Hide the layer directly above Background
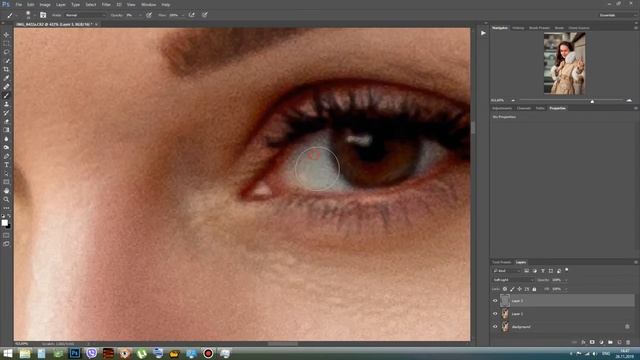 tap(495, 313)
